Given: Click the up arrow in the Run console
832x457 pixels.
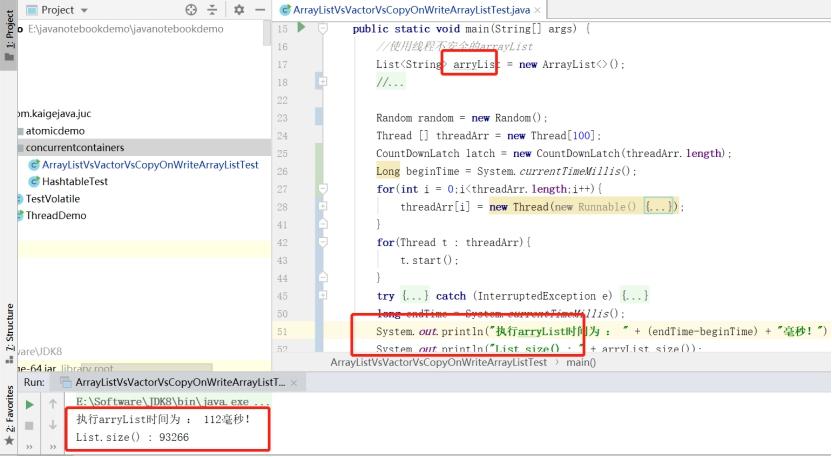Looking at the screenshot, I should point(53,404).
